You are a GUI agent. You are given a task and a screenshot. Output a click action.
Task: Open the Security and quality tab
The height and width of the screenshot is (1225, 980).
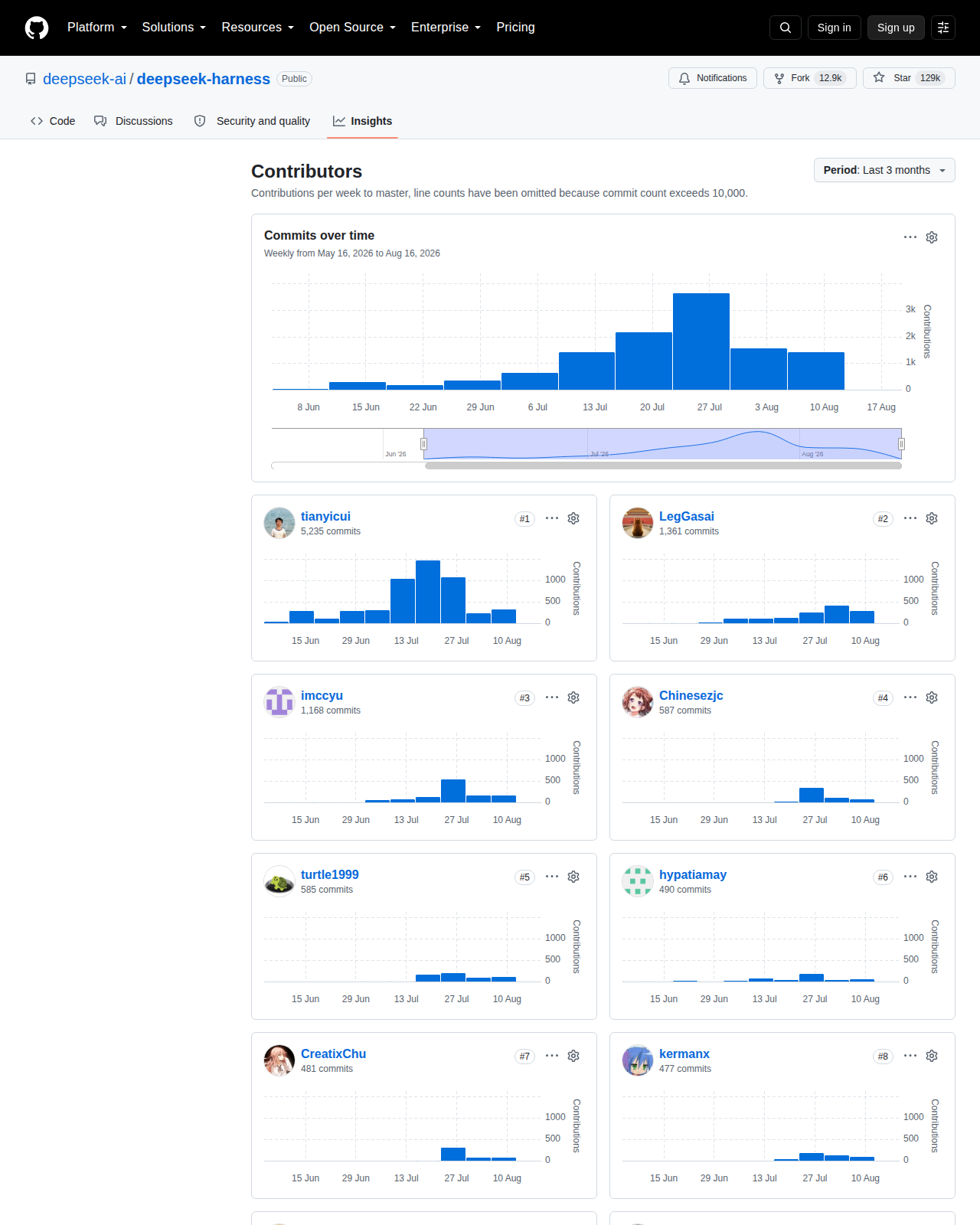click(252, 121)
